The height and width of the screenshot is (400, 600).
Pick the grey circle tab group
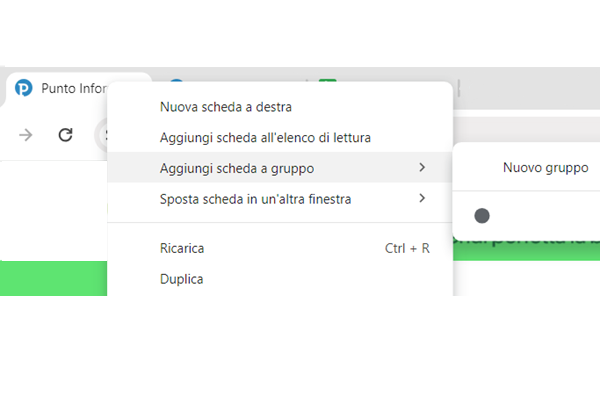(x=482, y=216)
